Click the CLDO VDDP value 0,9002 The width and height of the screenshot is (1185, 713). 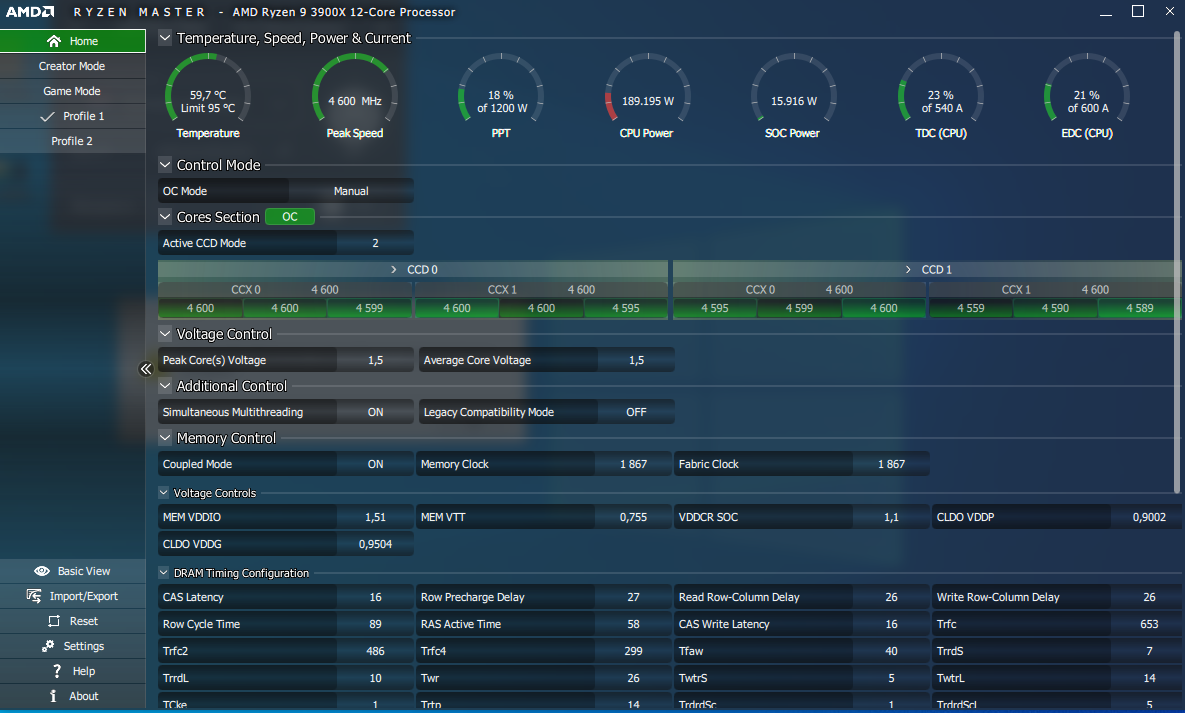(1149, 517)
